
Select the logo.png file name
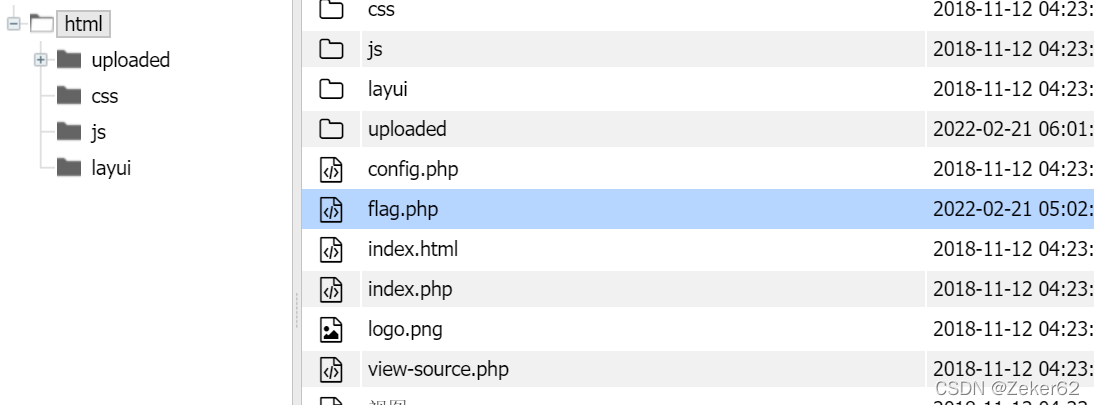pyautogui.click(x=405, y=329)
